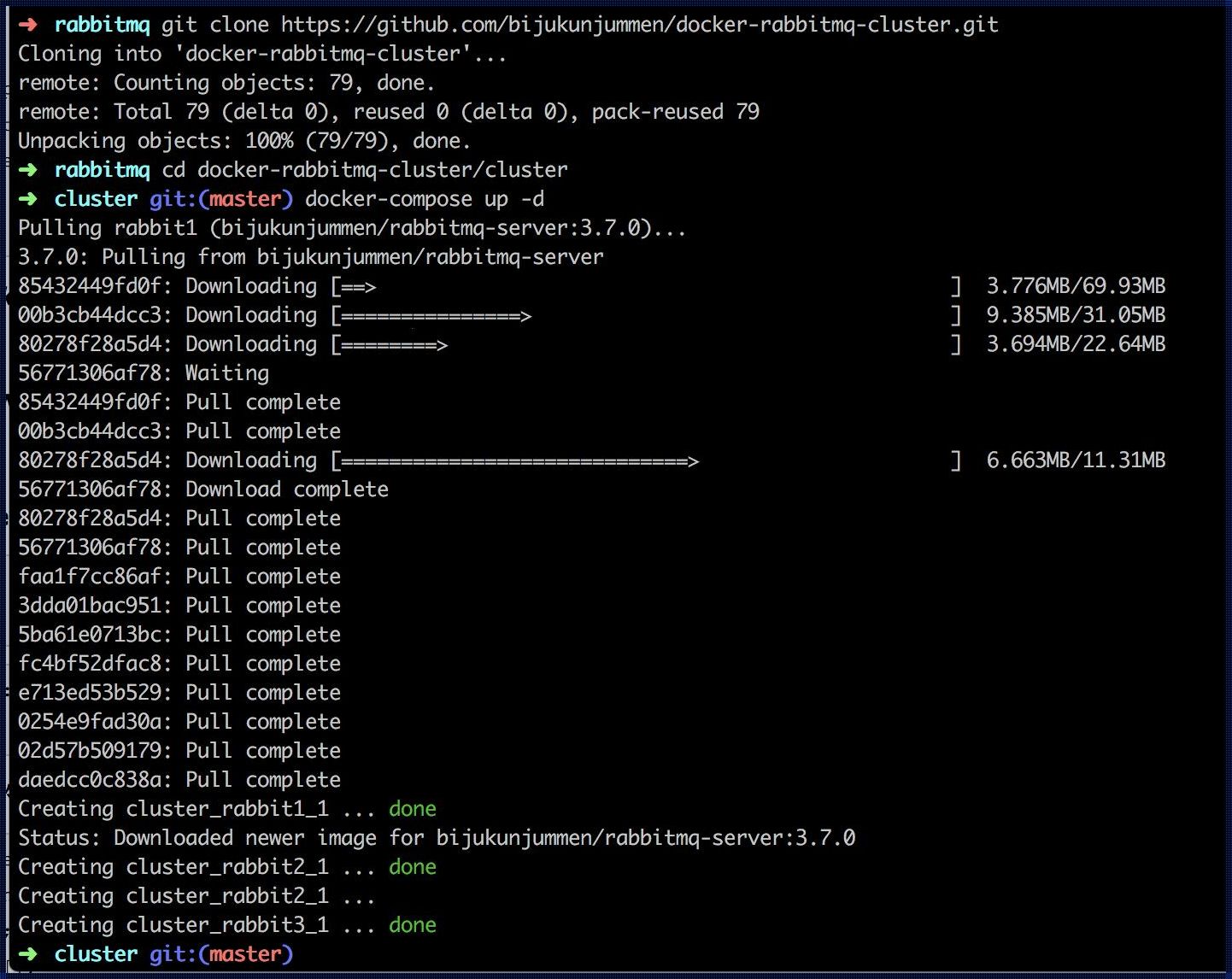The image size is (1232, 979).
Task: Click the "85432449fd0f: Pull complete" line
Action: pyautogui.click(x=179, y=402)
